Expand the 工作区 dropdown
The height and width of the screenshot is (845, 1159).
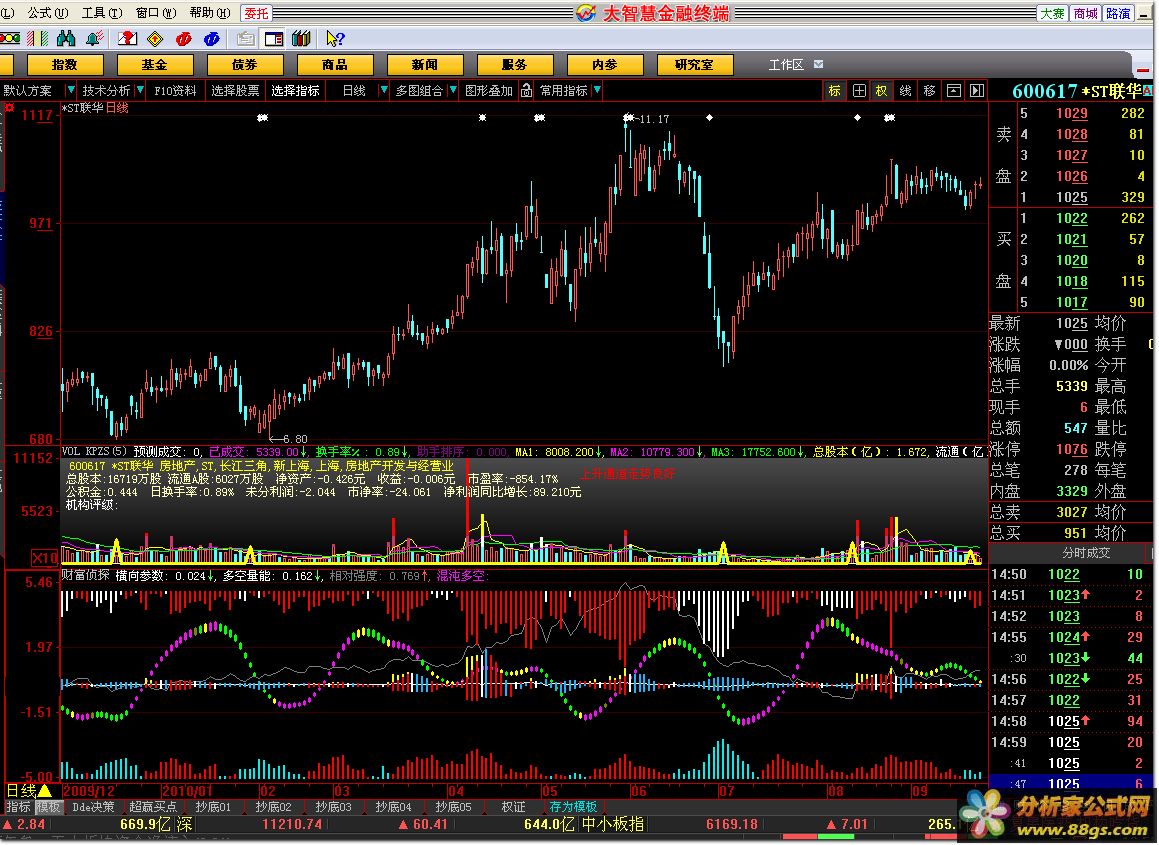818,64
